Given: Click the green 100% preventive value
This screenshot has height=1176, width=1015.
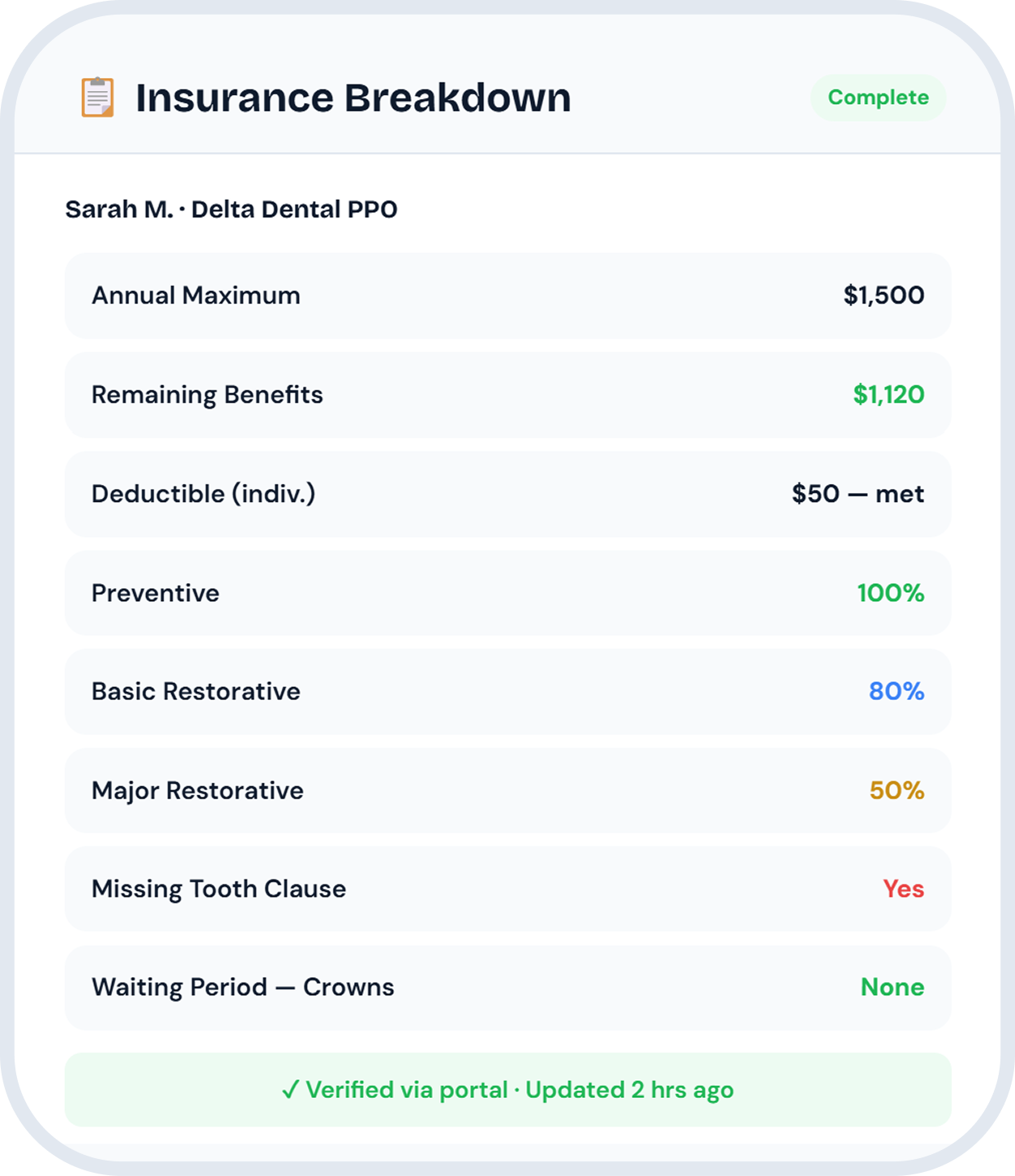Looking at the screenshot, I should coord(891,593).
